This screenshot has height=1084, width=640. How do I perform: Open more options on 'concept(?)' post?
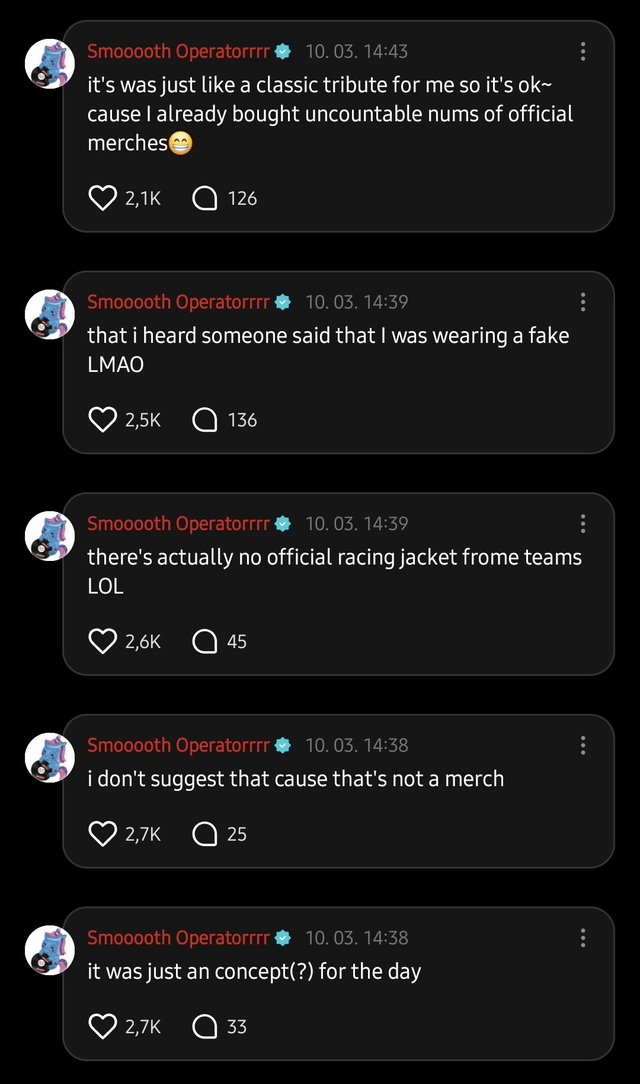coord(583,938)
